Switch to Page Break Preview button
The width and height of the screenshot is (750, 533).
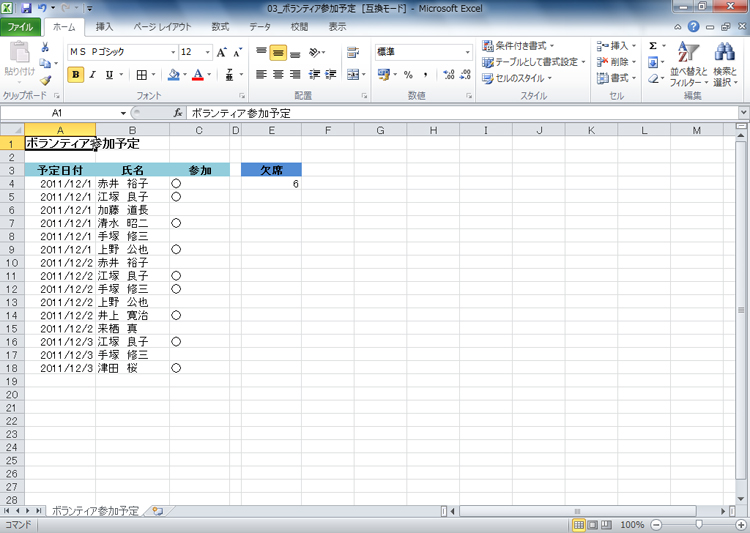point(606,525)
